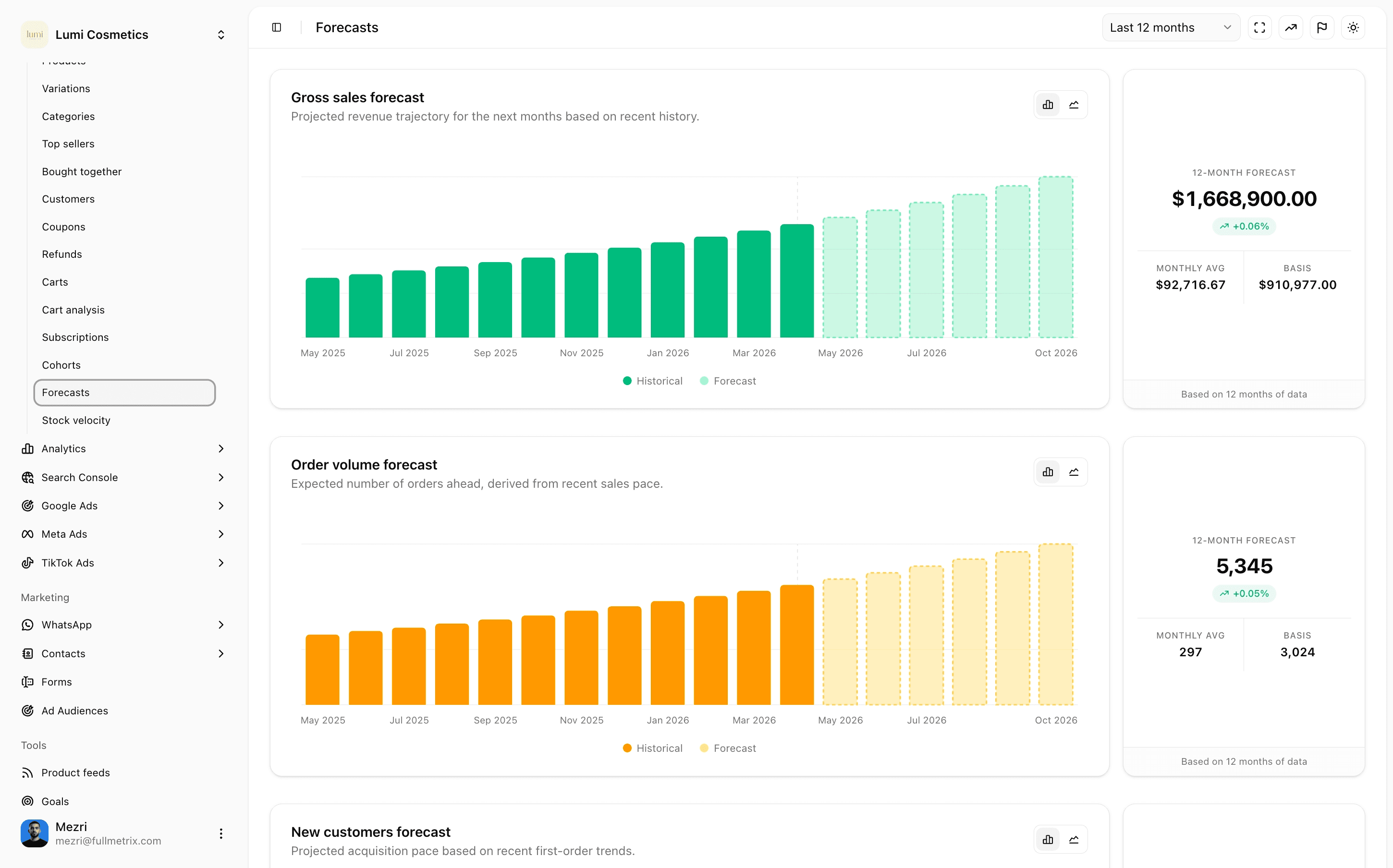Image resolution: width=1393 pixels, height=868 pixels.
Task: Open user menu three-dot icon
Action: tap(221, 833)
